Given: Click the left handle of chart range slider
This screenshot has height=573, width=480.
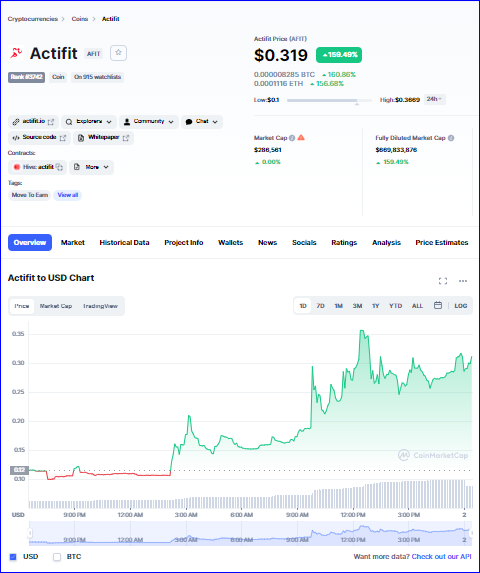Looking at the screenshot, I should [x=30, y=533].
